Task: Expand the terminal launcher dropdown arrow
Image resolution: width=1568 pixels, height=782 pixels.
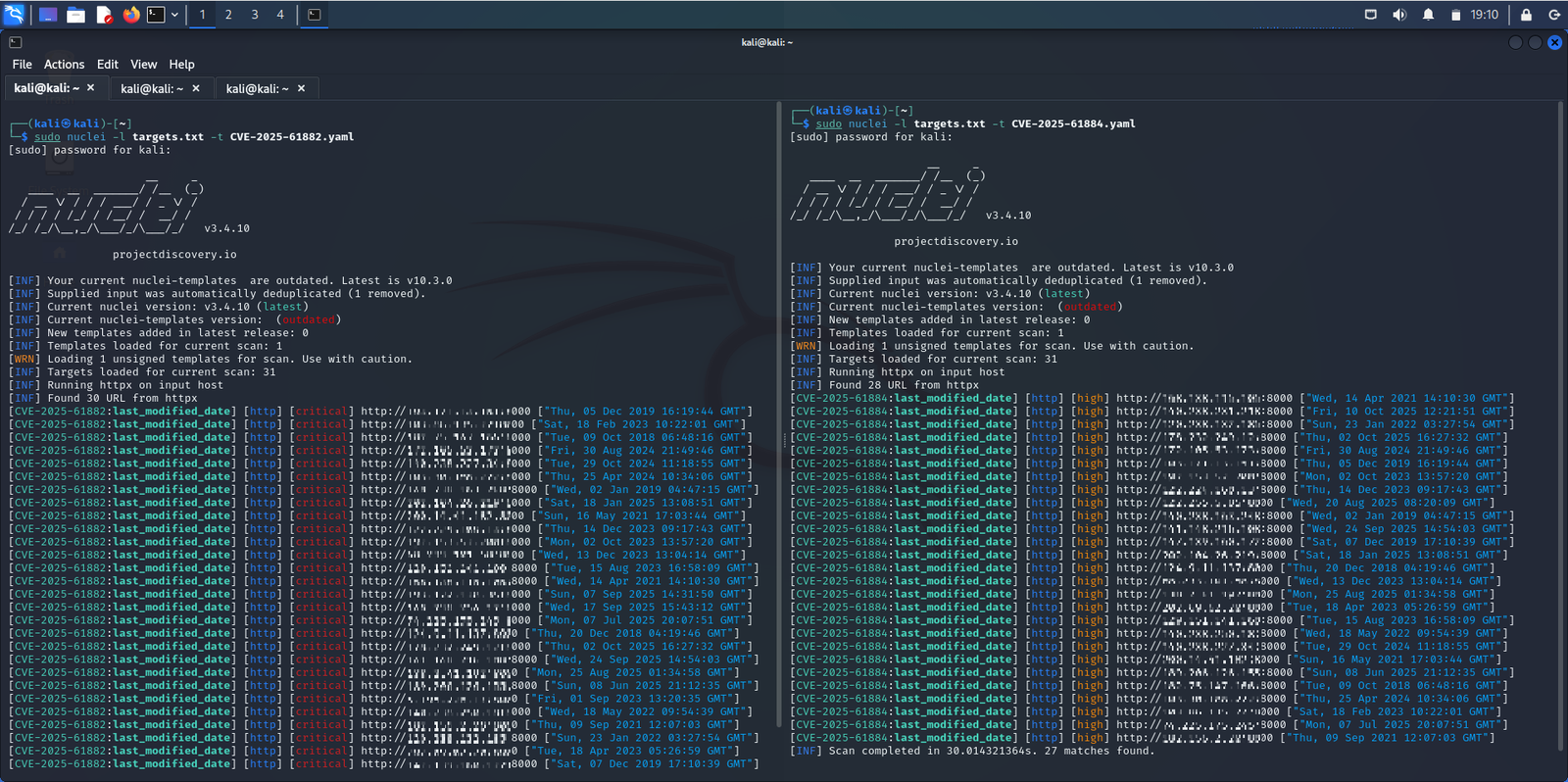Action: tap(175, 15)
